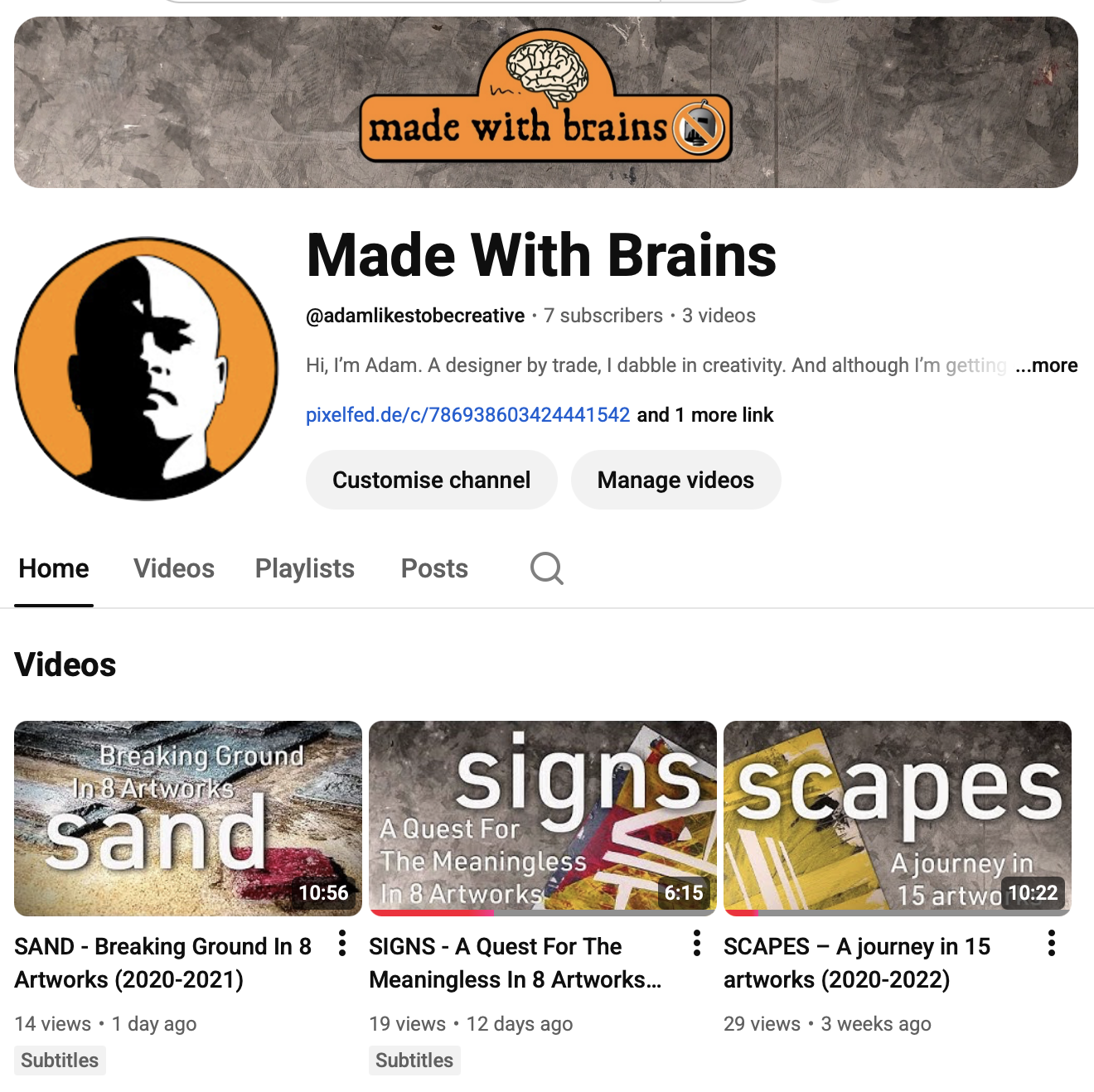Click the Customise channel button

pyautogui.click(x=432, y=480)
